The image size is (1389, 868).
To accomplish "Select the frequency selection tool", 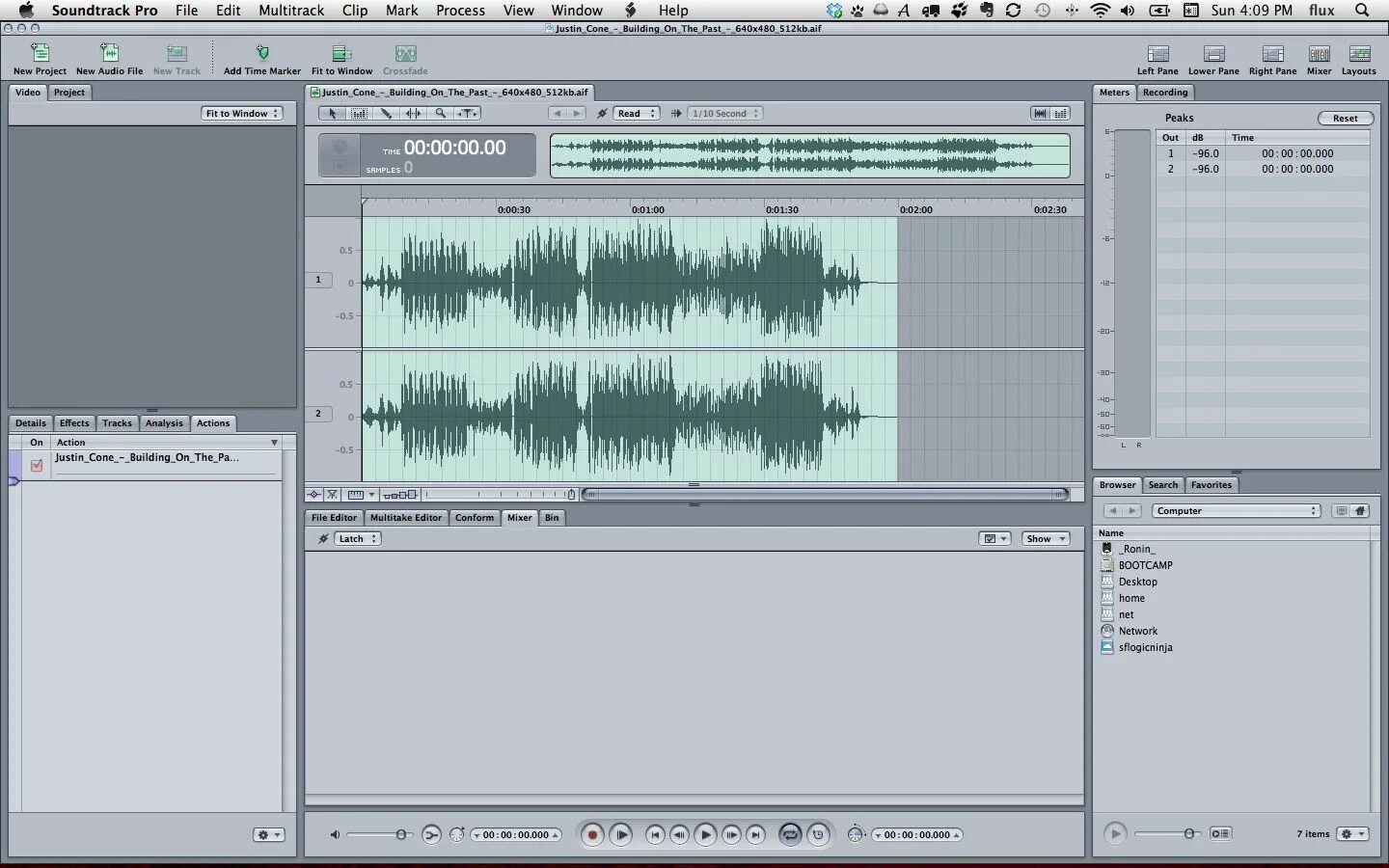I will 360,113.
